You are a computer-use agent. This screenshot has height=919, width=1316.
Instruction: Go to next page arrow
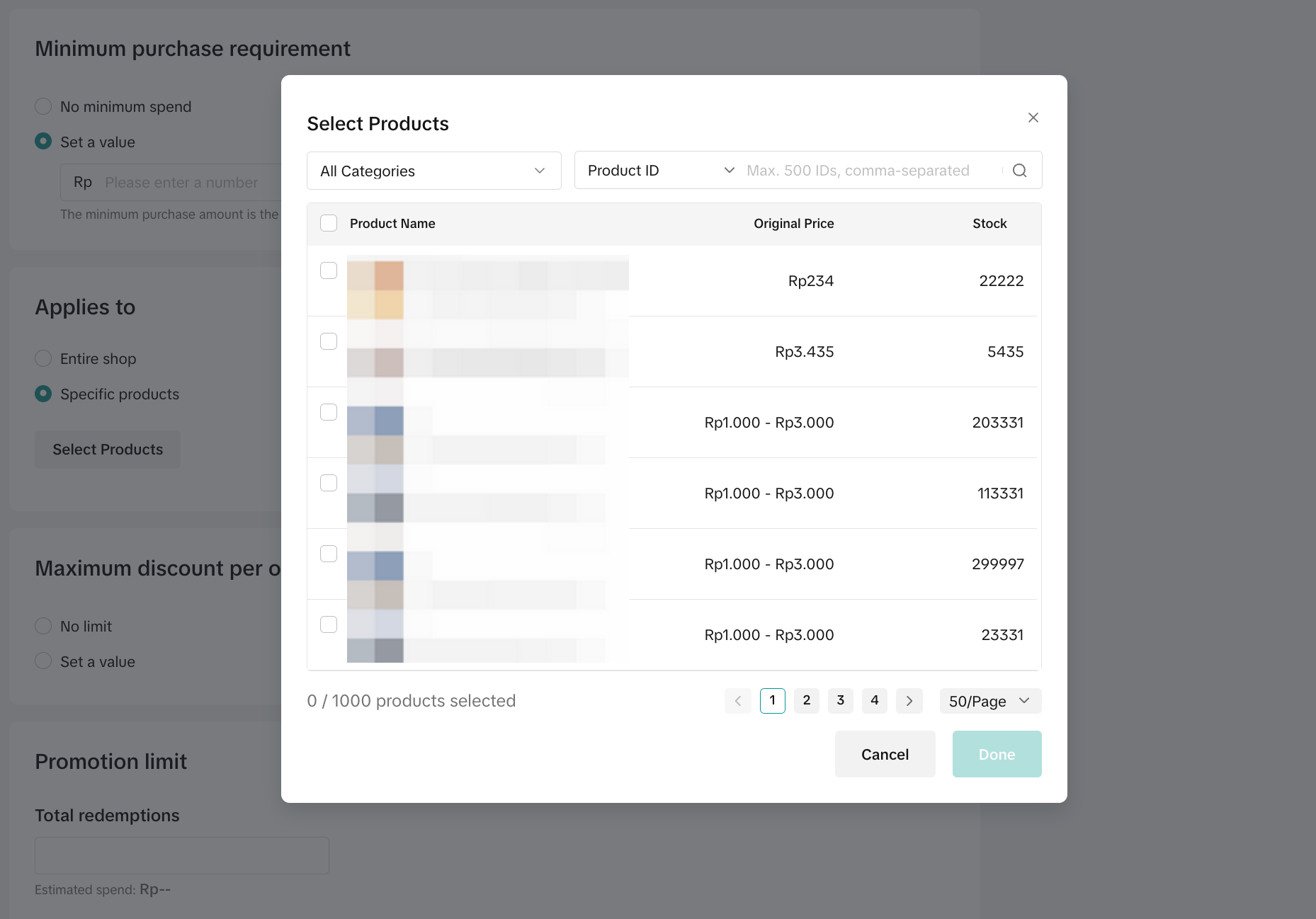909,701
